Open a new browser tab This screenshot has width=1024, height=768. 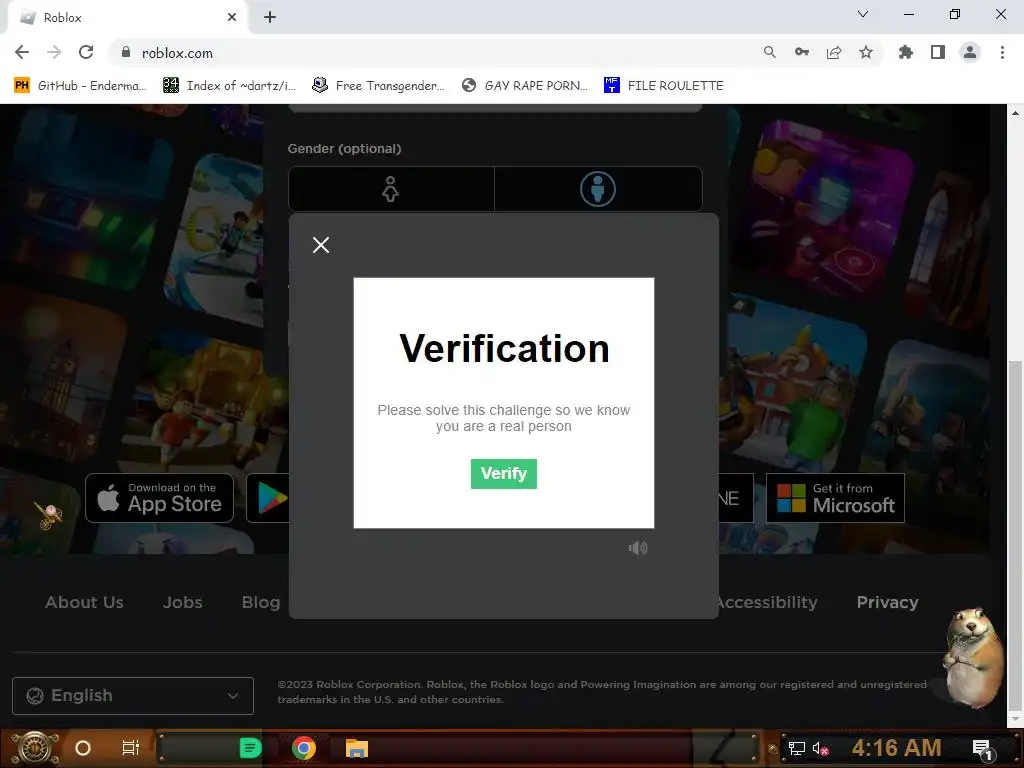coord(270,18)
